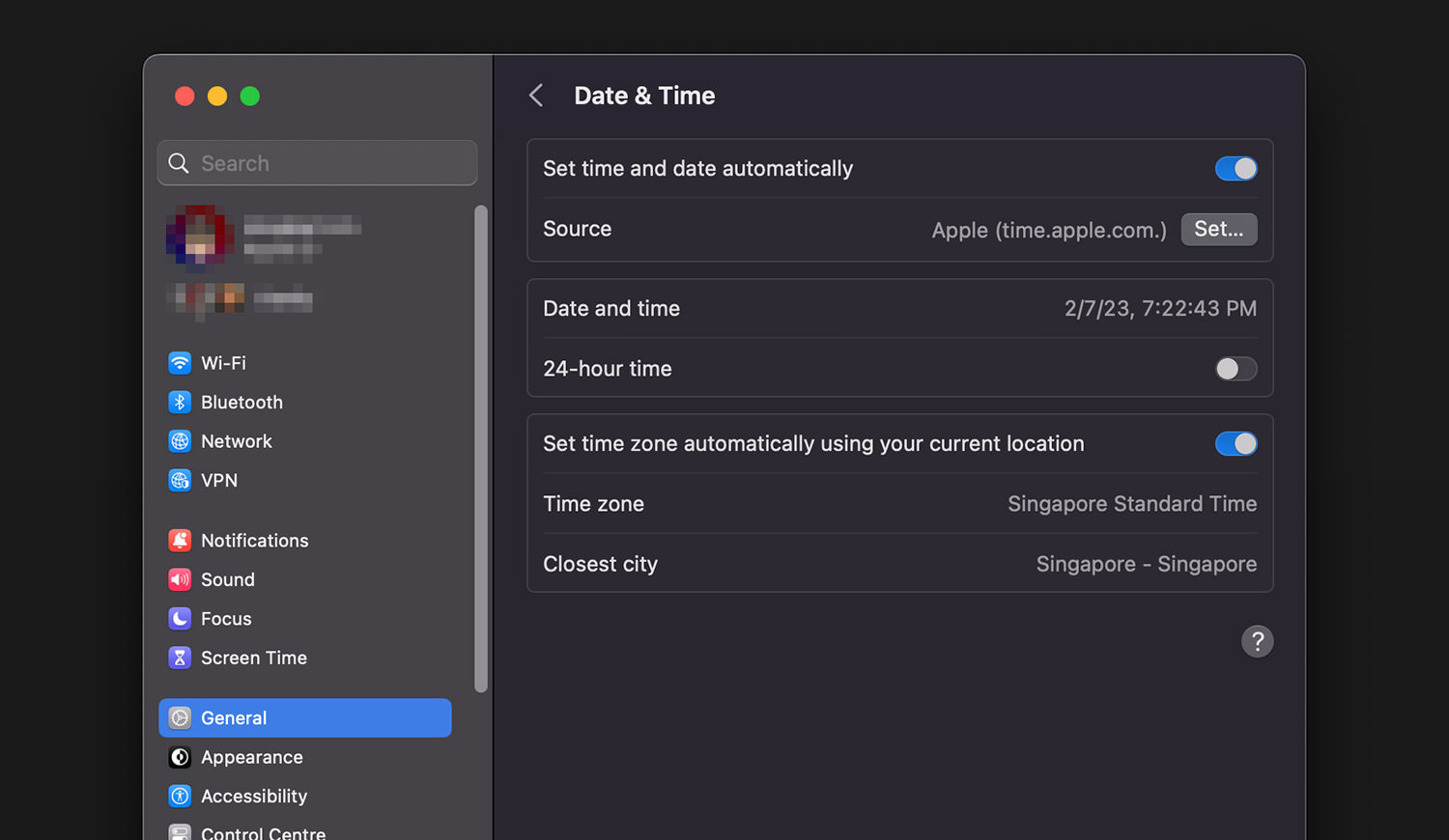Click the Network globe icon

click(x=180, y=441)
